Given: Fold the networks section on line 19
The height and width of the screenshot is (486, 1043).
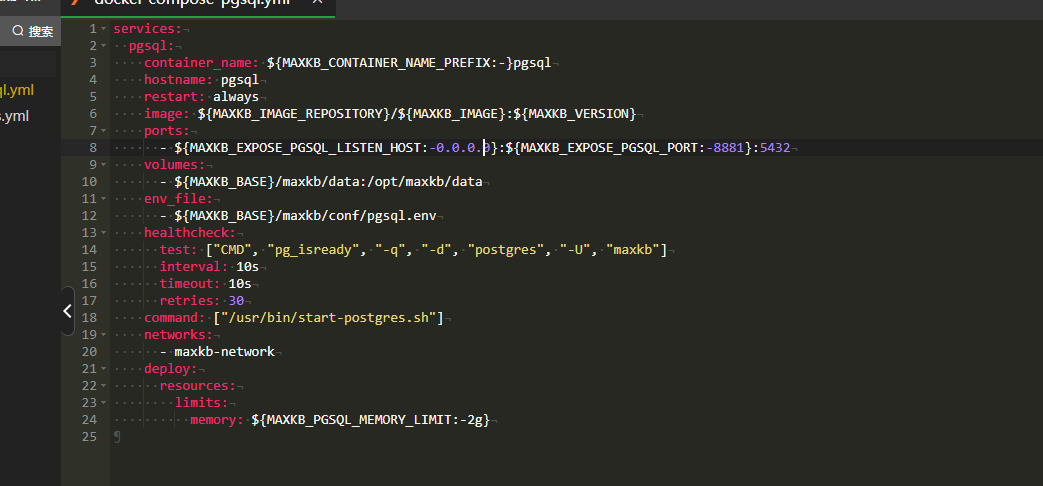Looking at the screenshot, I should pos(103,335).
